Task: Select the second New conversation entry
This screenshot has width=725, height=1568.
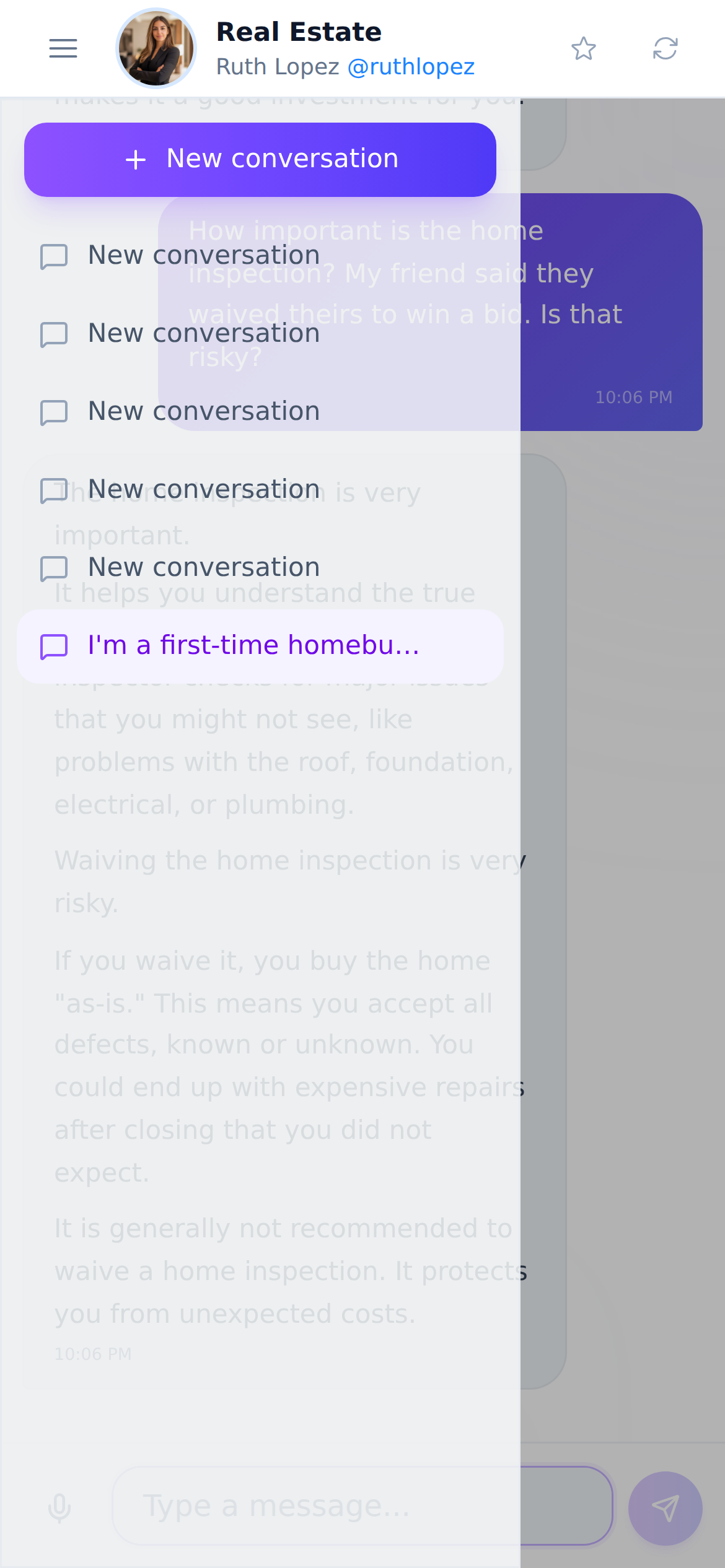Action: coord(260,333)
